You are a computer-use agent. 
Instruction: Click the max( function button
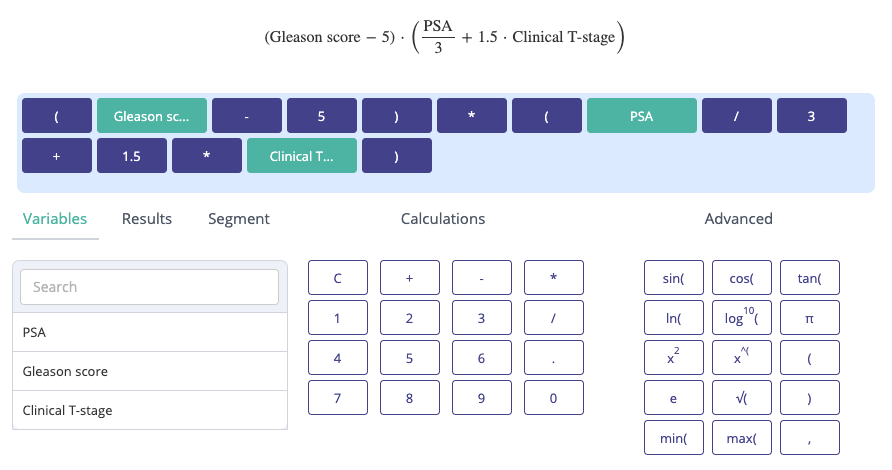742,438
